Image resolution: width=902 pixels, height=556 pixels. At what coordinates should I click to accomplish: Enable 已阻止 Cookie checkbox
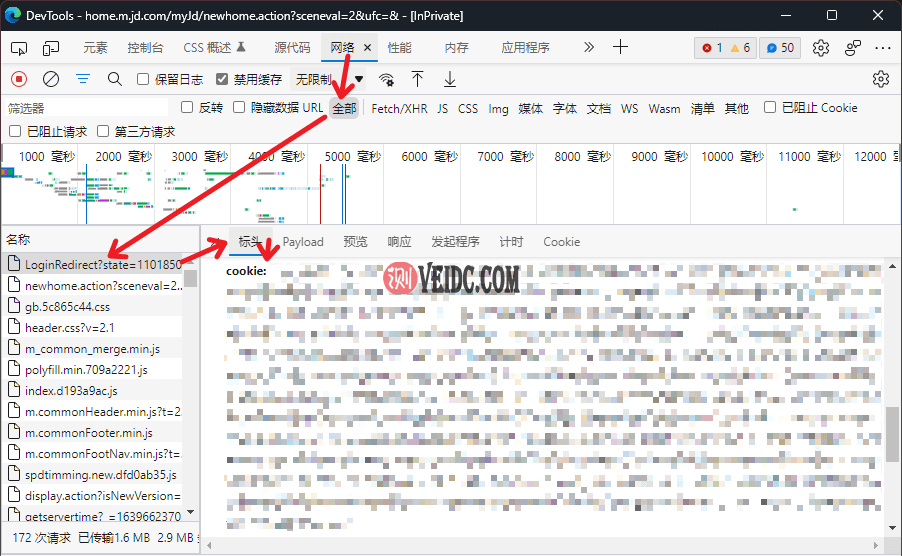click(770, 107)
